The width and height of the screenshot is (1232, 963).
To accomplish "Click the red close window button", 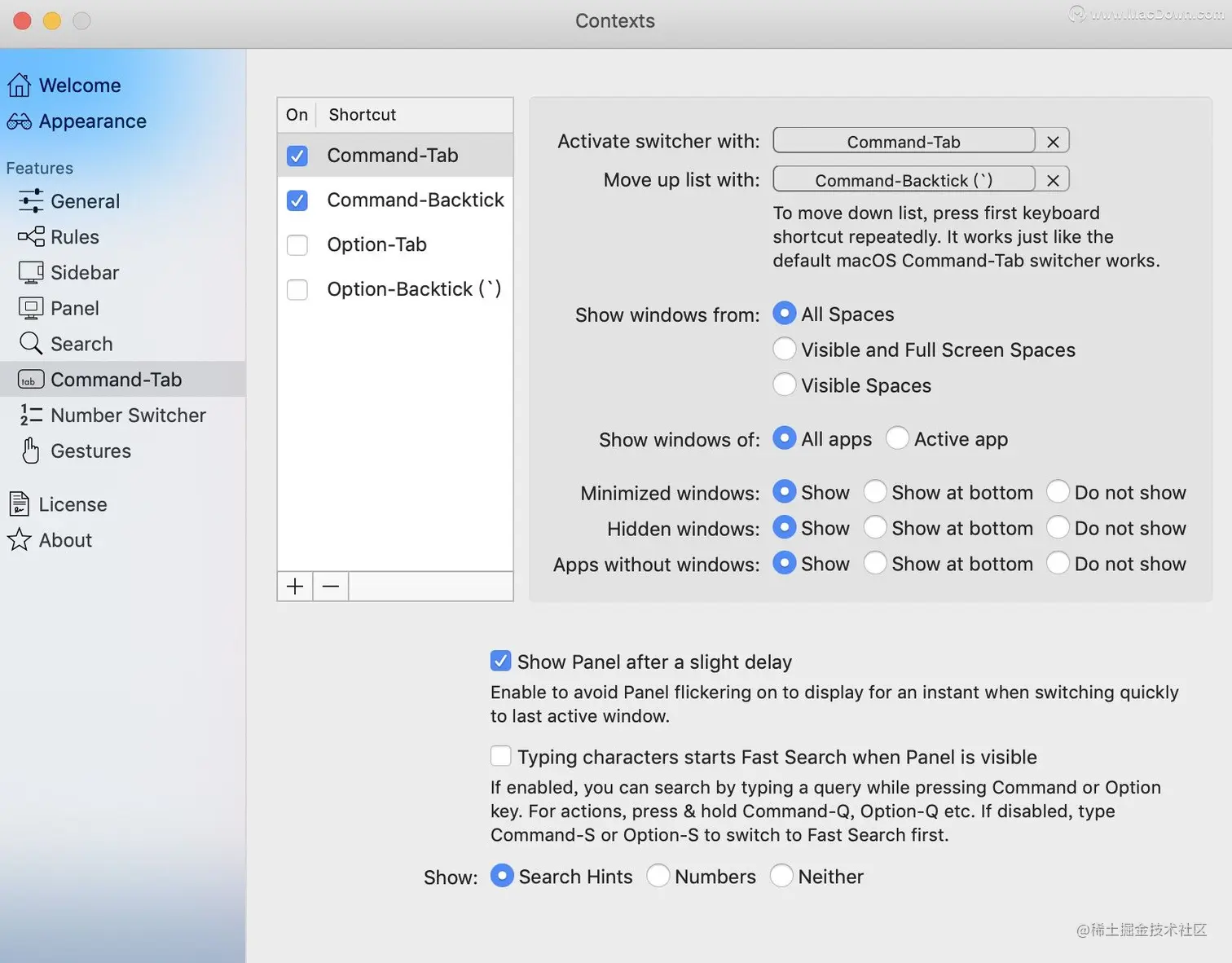I will (x=22, y=20).
